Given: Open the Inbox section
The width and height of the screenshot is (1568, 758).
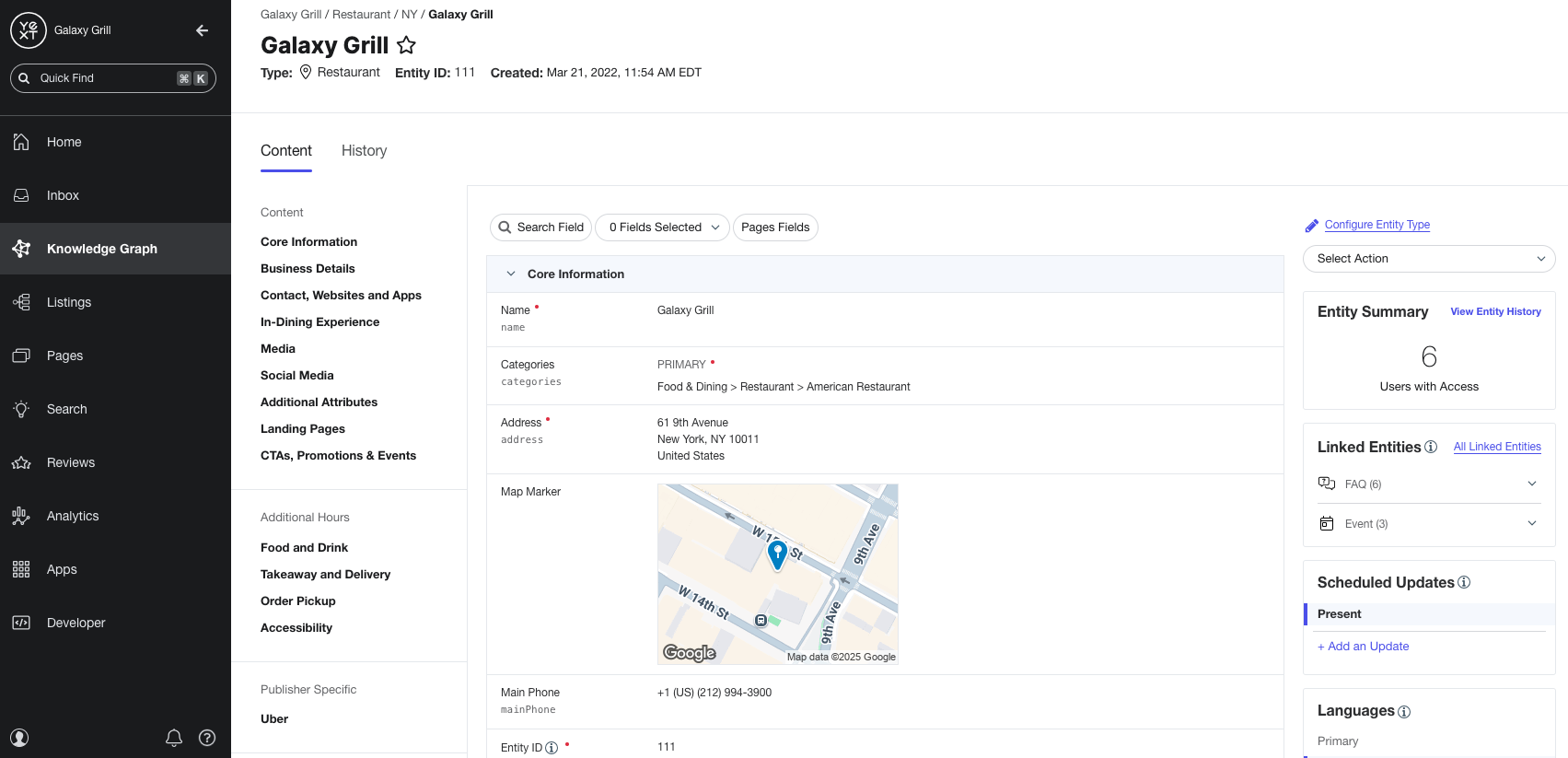Looking at the screenshot, I should pyautogui.click(x=115, y=195).
